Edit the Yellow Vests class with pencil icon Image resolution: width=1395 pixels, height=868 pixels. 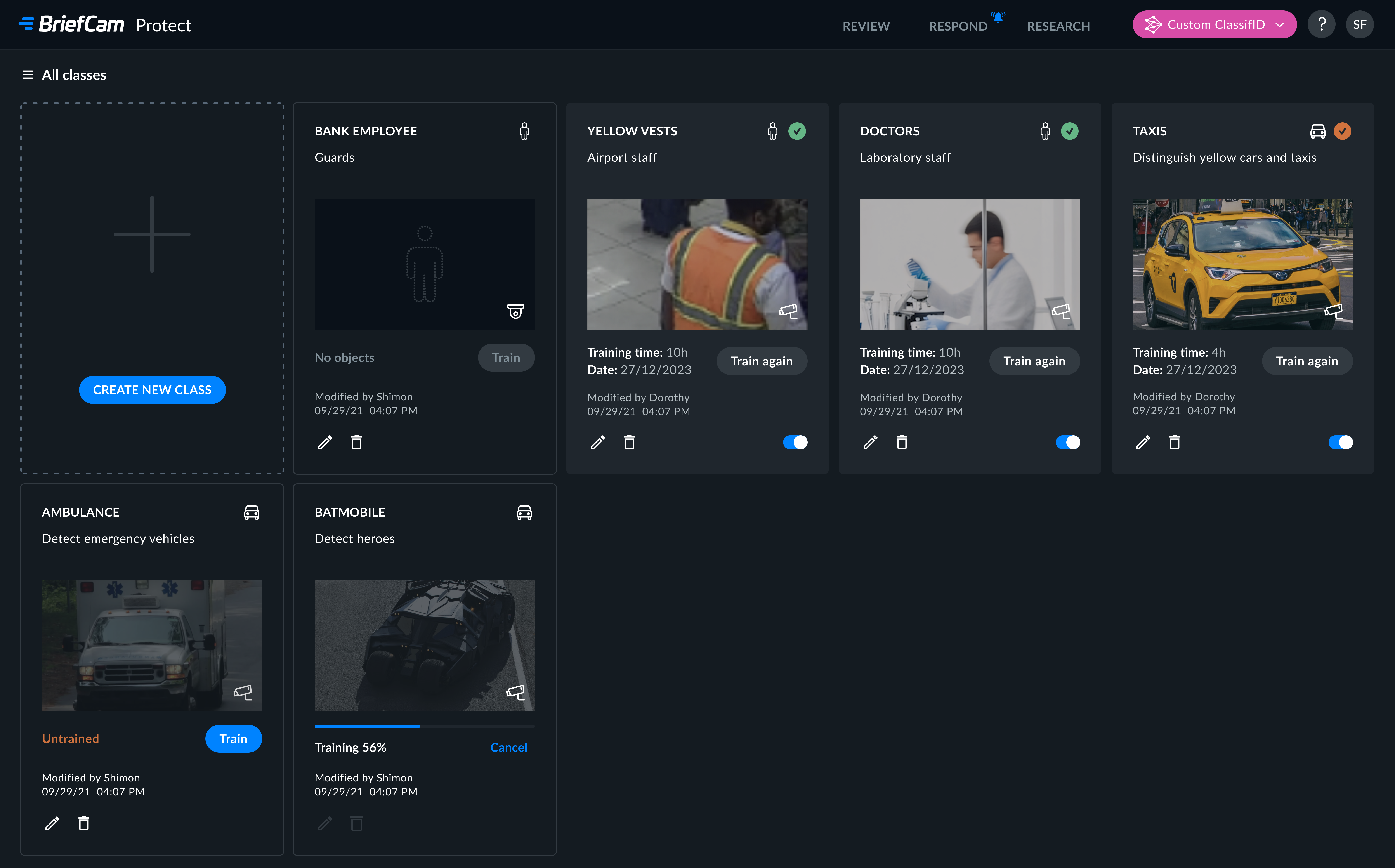598,443
